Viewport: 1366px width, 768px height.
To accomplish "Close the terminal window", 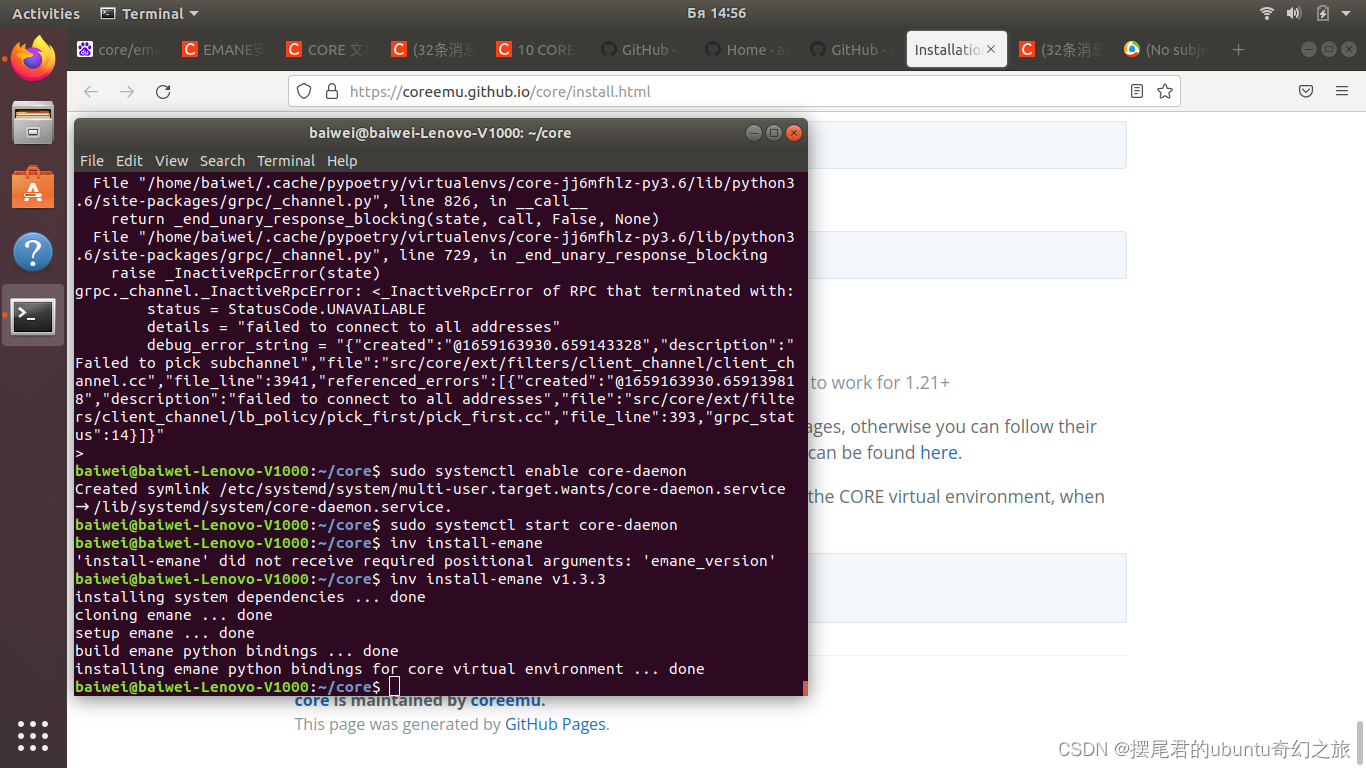I will click(x=794, y=133).
